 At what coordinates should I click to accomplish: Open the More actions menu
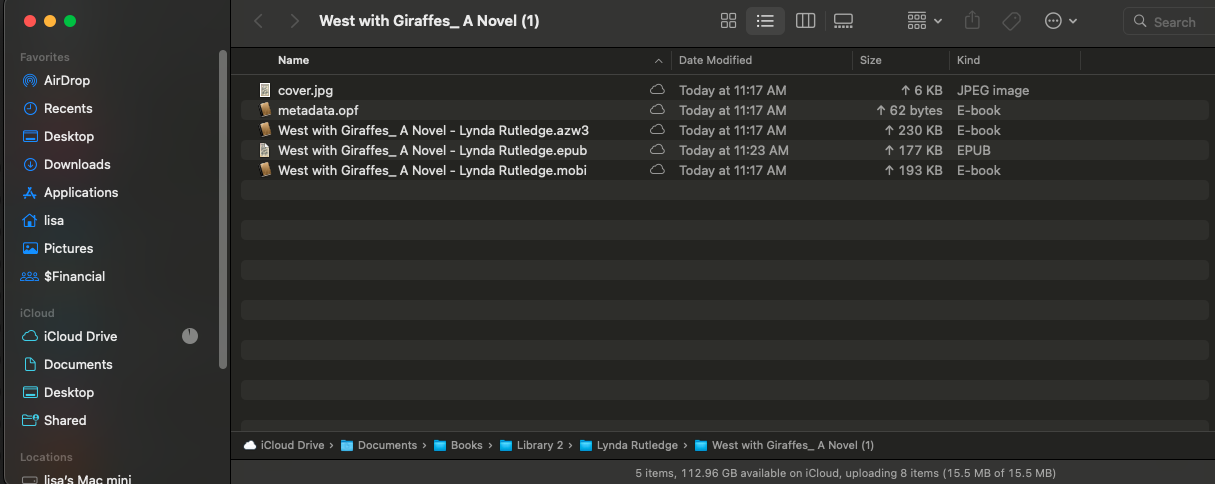1060,21
